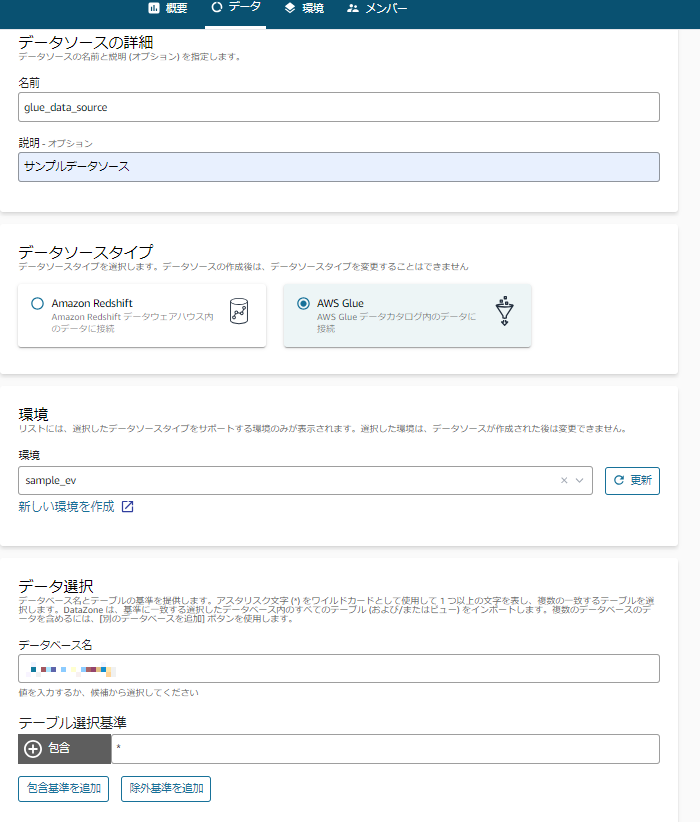Click the データ circle icon
700x822 pixels.
coord(217,7)
